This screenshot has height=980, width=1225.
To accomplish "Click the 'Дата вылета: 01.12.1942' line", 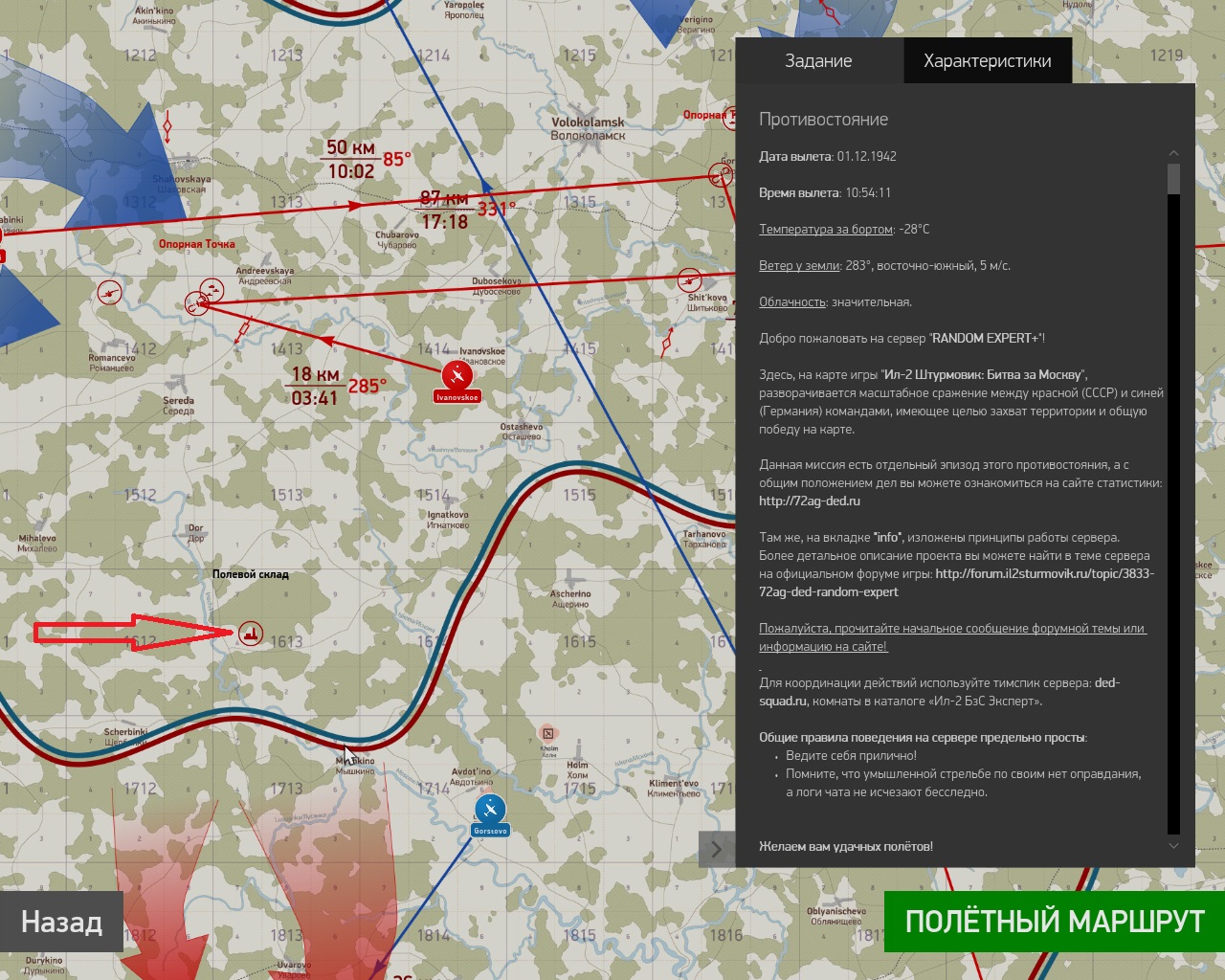I will [x=828, y=156].
